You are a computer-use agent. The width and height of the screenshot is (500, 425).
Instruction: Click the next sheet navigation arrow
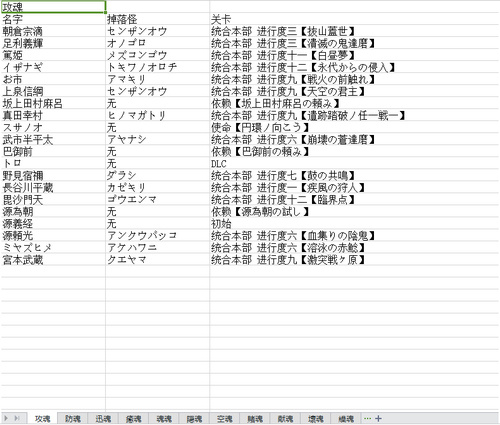pos(6,418)
